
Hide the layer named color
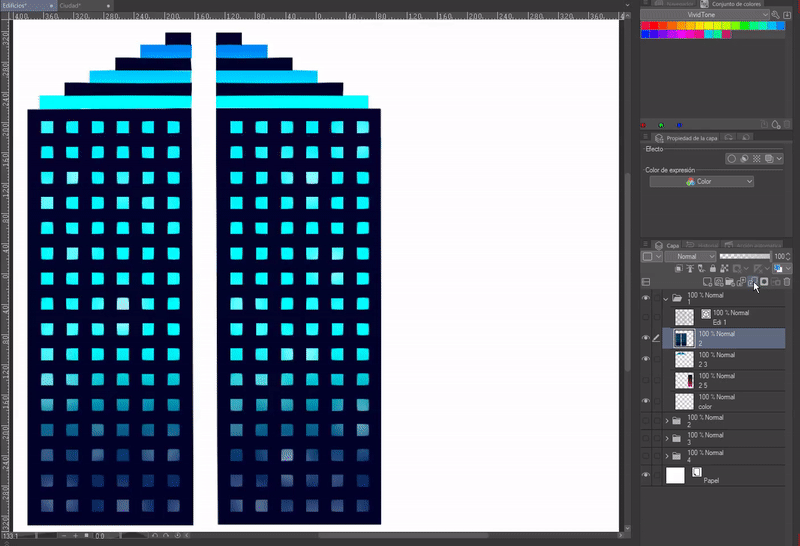click(x=646, y=401)
